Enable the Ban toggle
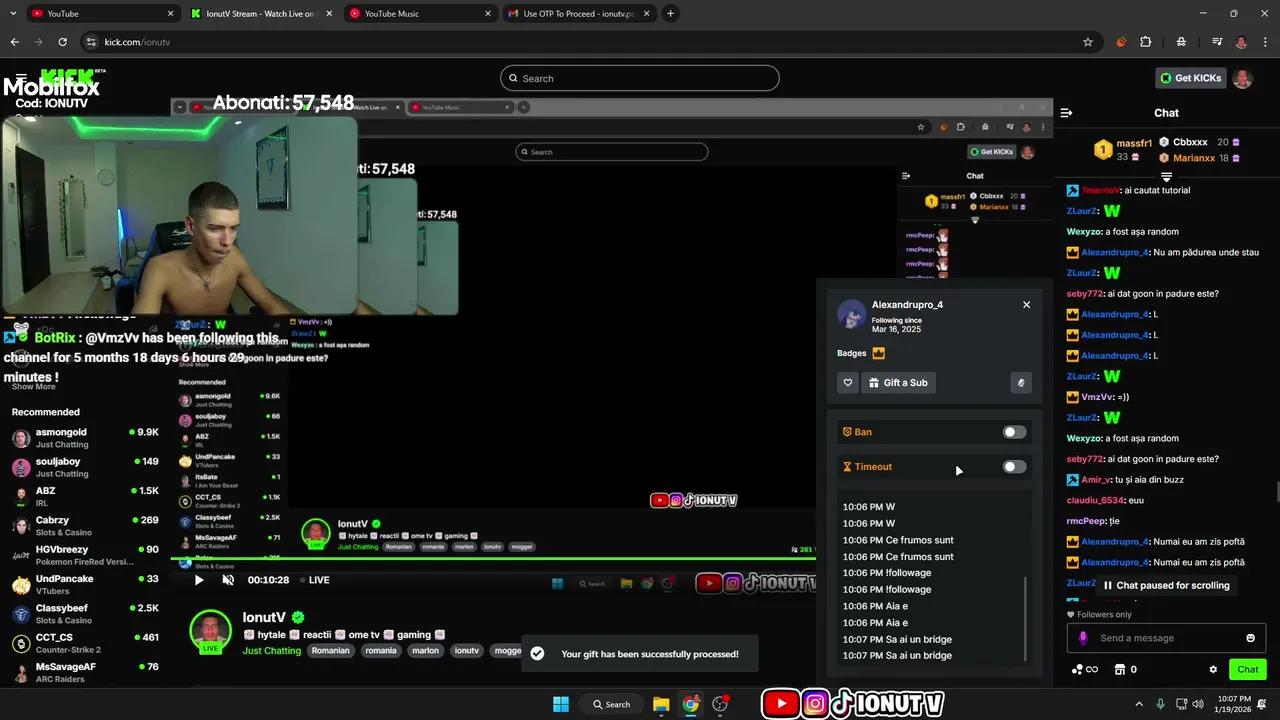 point(1014,432)
